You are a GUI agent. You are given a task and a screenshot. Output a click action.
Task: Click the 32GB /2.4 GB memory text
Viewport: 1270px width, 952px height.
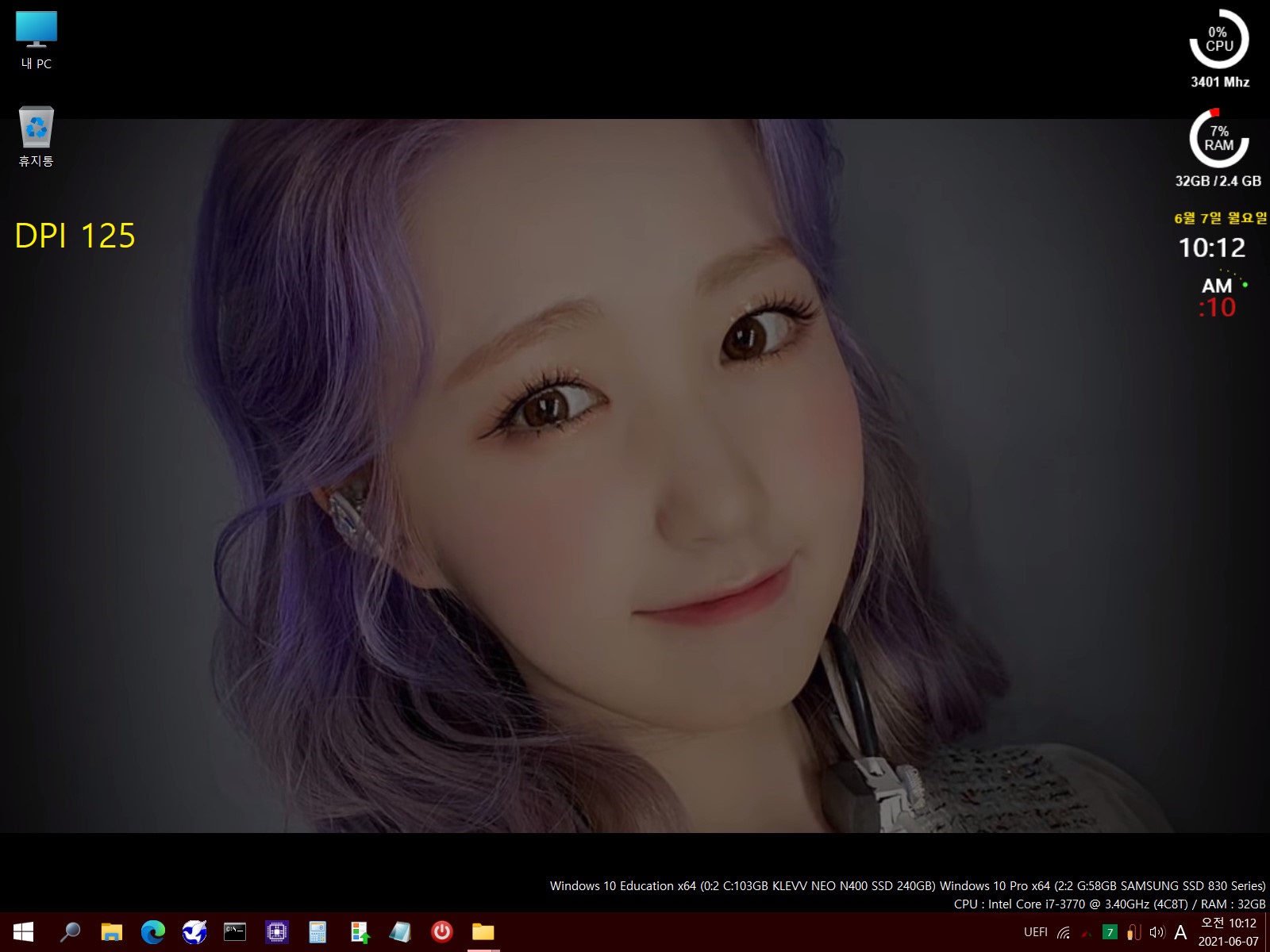click(x=1218, y=181)
